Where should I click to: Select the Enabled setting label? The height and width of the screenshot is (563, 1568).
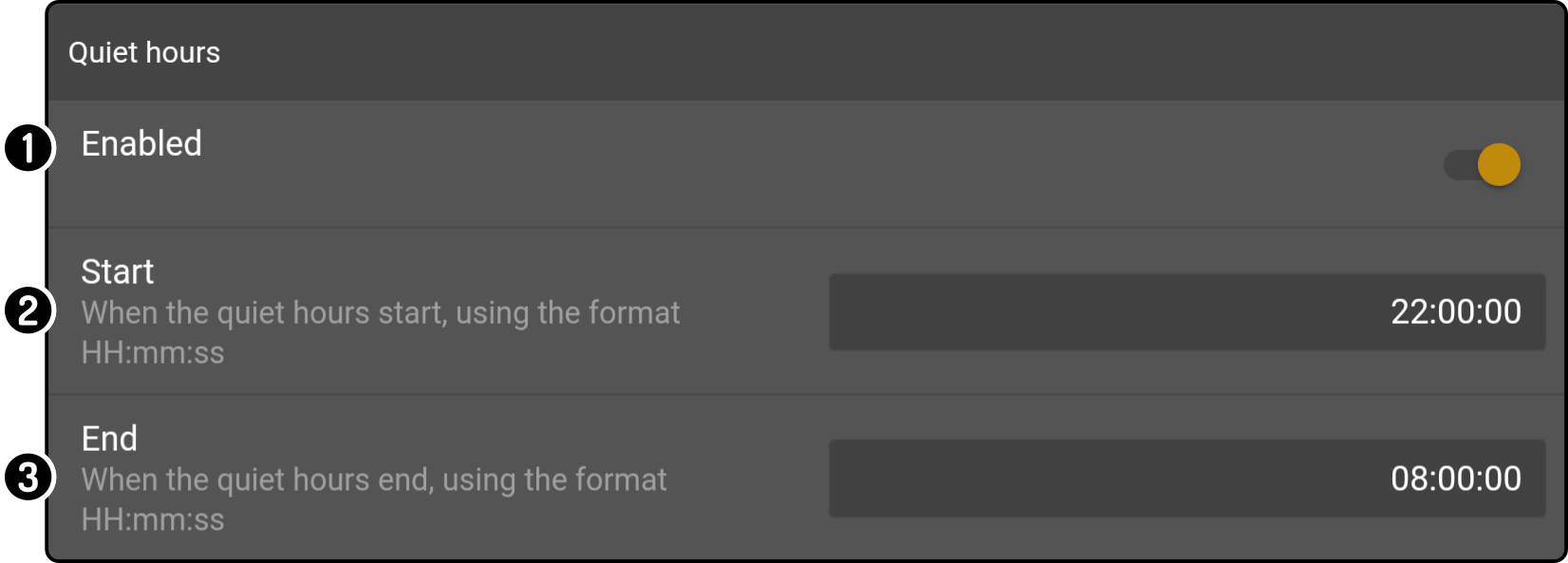click(141, 143)
